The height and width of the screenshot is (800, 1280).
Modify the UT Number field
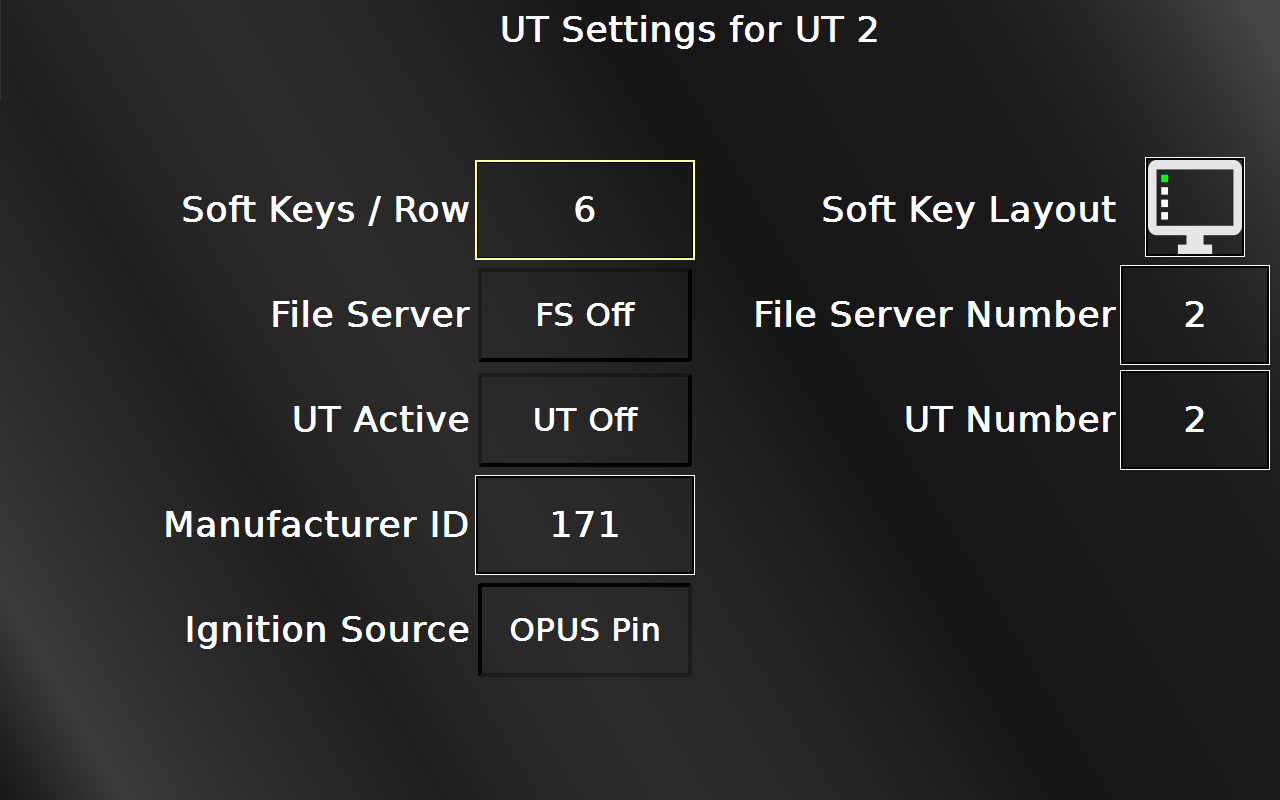1194,419
